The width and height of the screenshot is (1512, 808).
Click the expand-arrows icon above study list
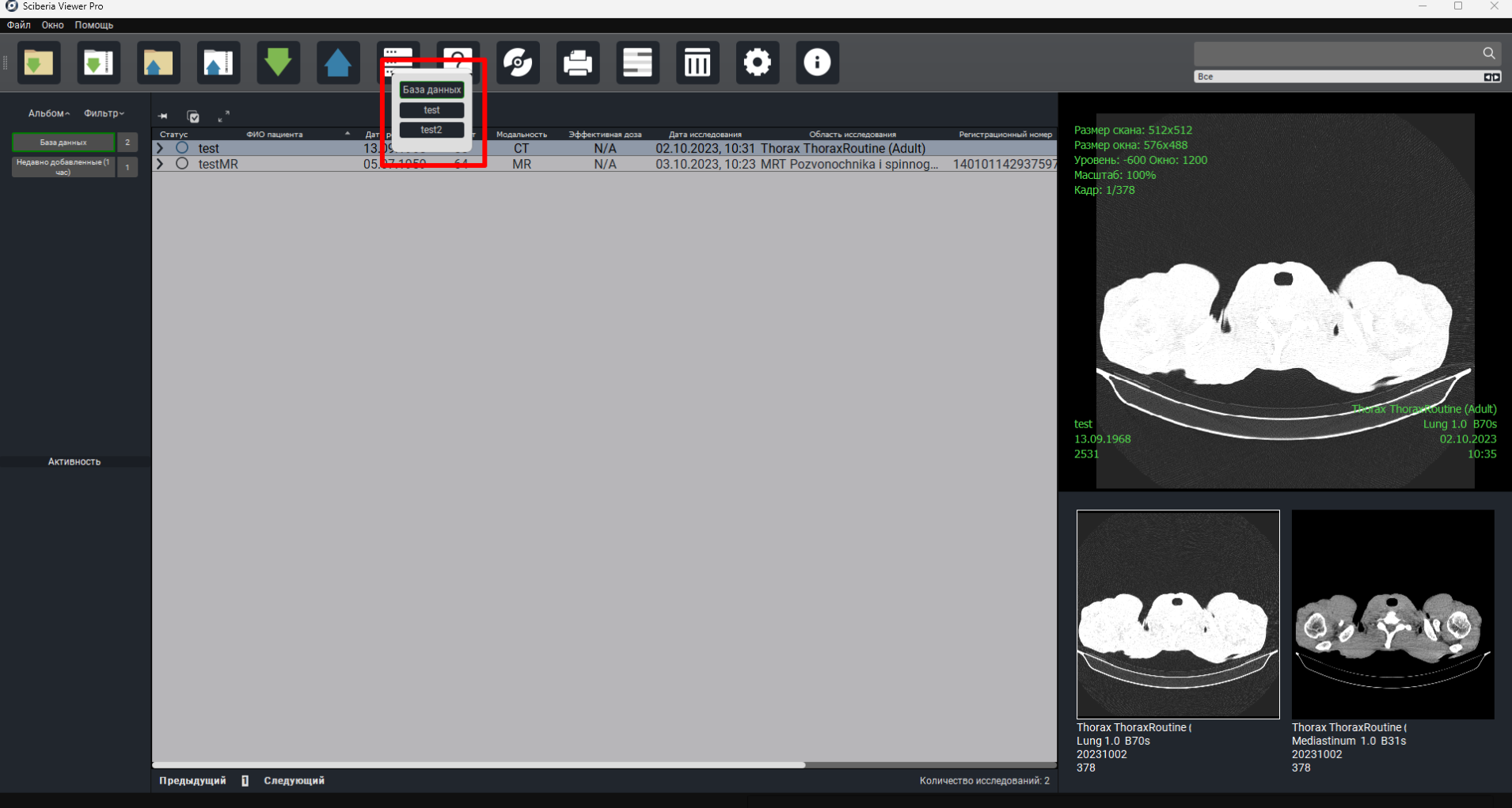click(224, 116)
